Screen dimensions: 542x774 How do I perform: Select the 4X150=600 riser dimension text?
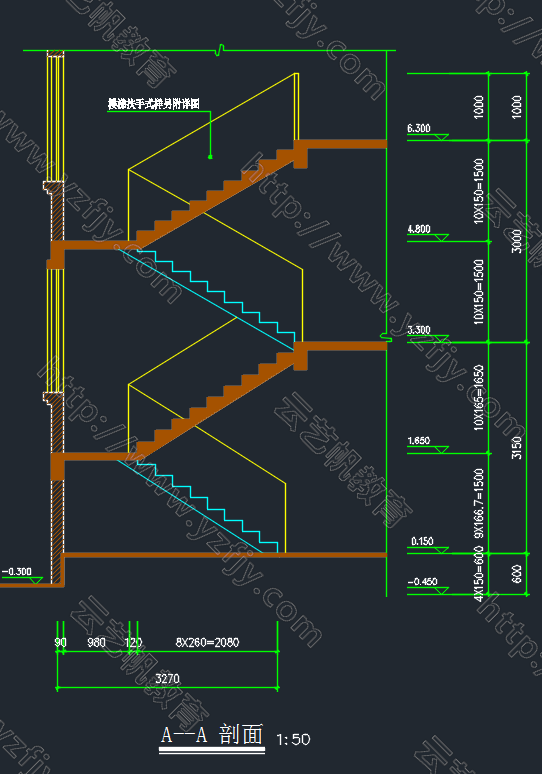479,574
